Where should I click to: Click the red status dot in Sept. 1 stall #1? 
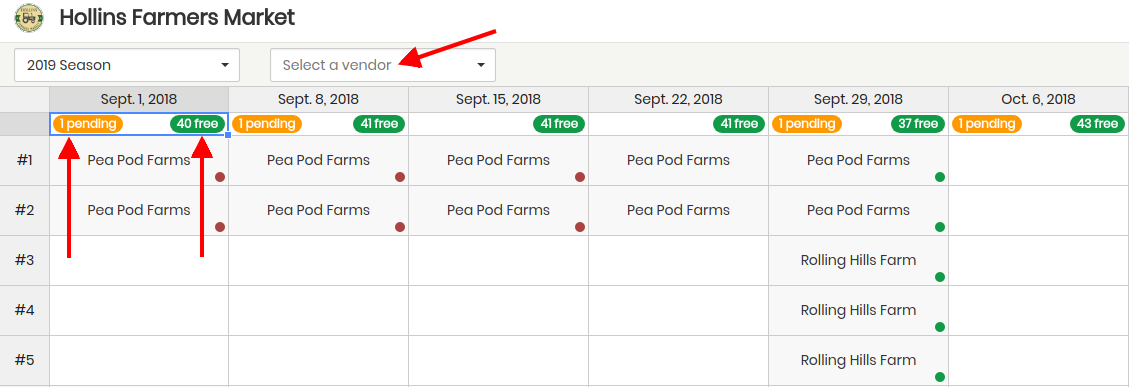click(x=220, y=177)
